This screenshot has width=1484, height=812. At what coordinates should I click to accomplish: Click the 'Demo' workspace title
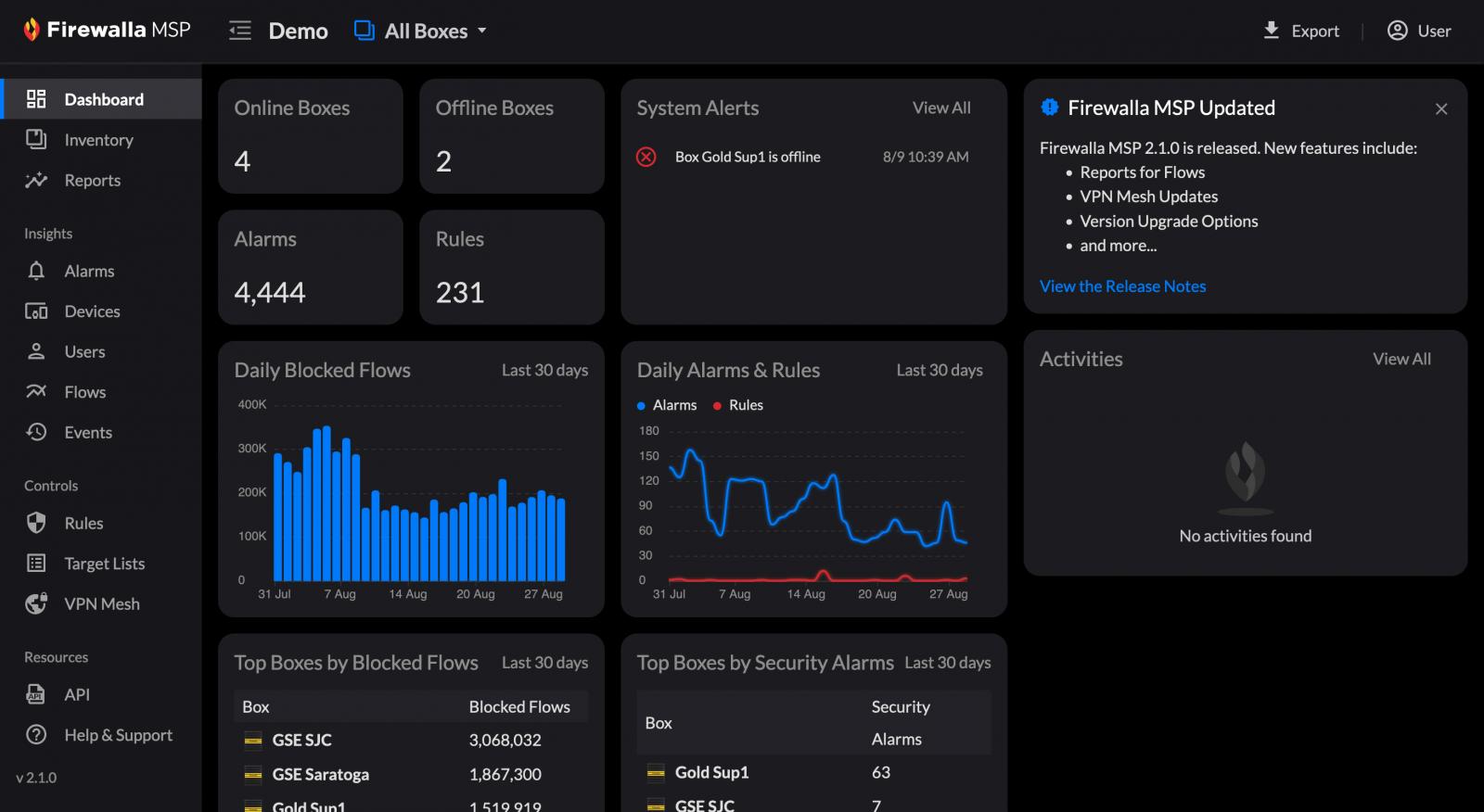tap(298, 31)
